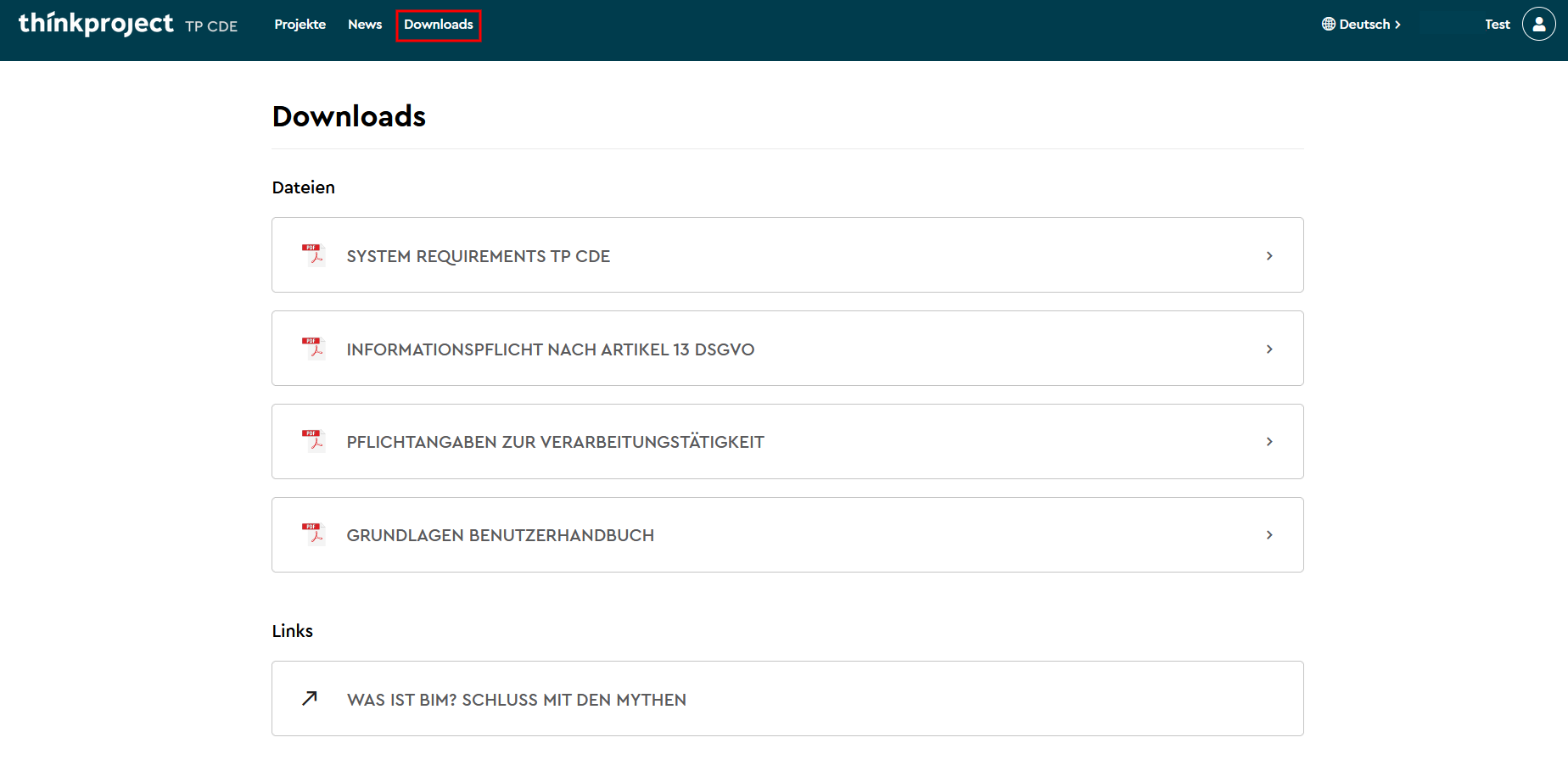Click the PDF icon for System Requirements
1568x771 pixels.
point(313,254)
